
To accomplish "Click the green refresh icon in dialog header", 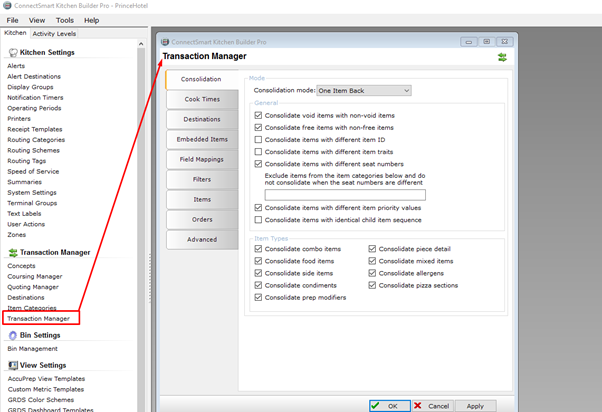I will (x=502, y=58).
